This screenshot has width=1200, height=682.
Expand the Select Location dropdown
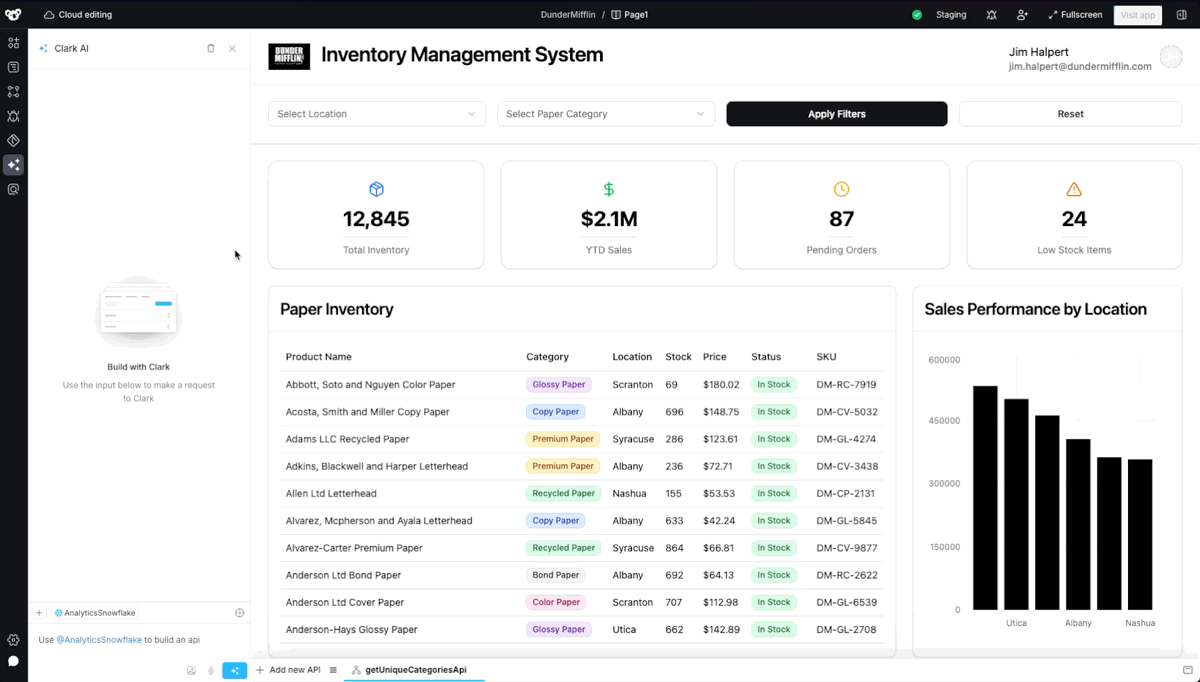click(376, 114)
